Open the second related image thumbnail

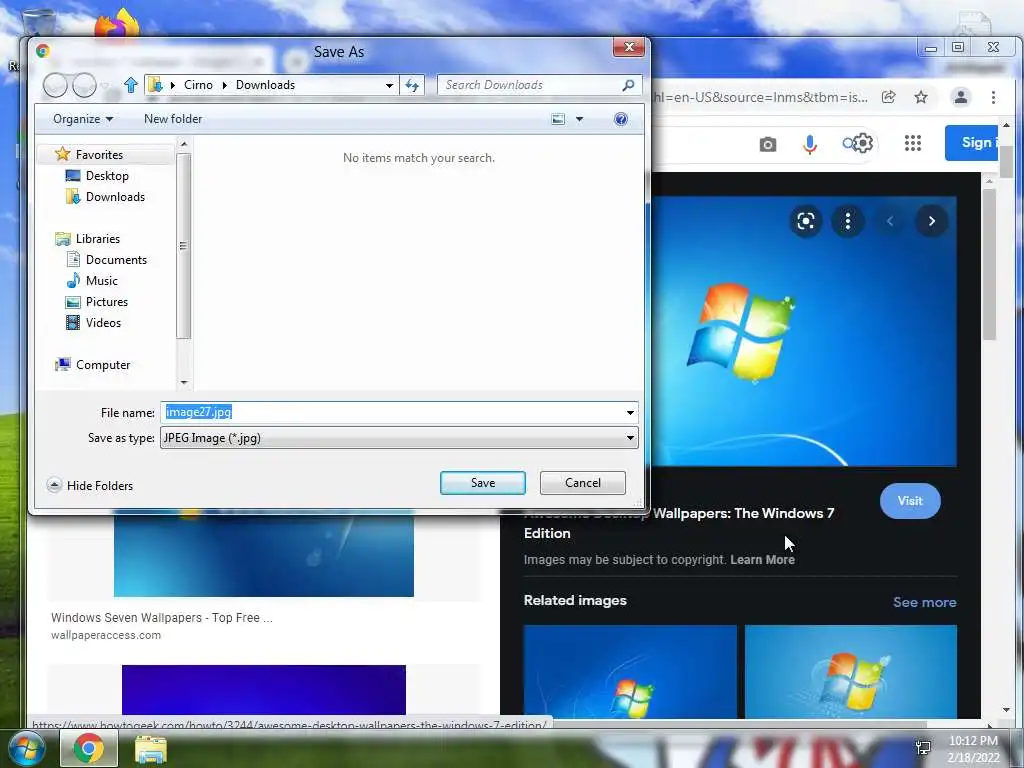pos(851,671)
